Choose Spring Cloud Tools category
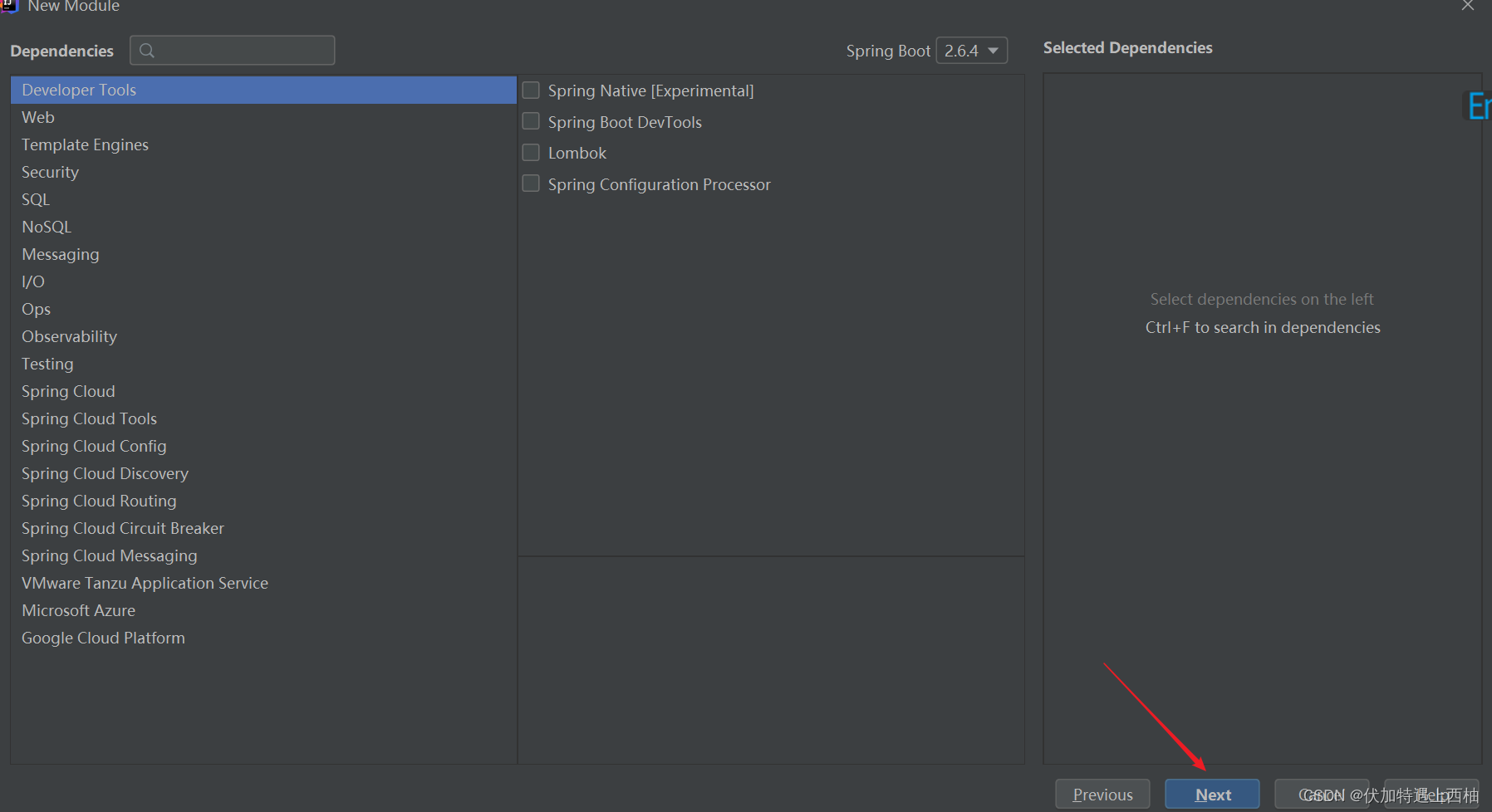 (263, 418)
